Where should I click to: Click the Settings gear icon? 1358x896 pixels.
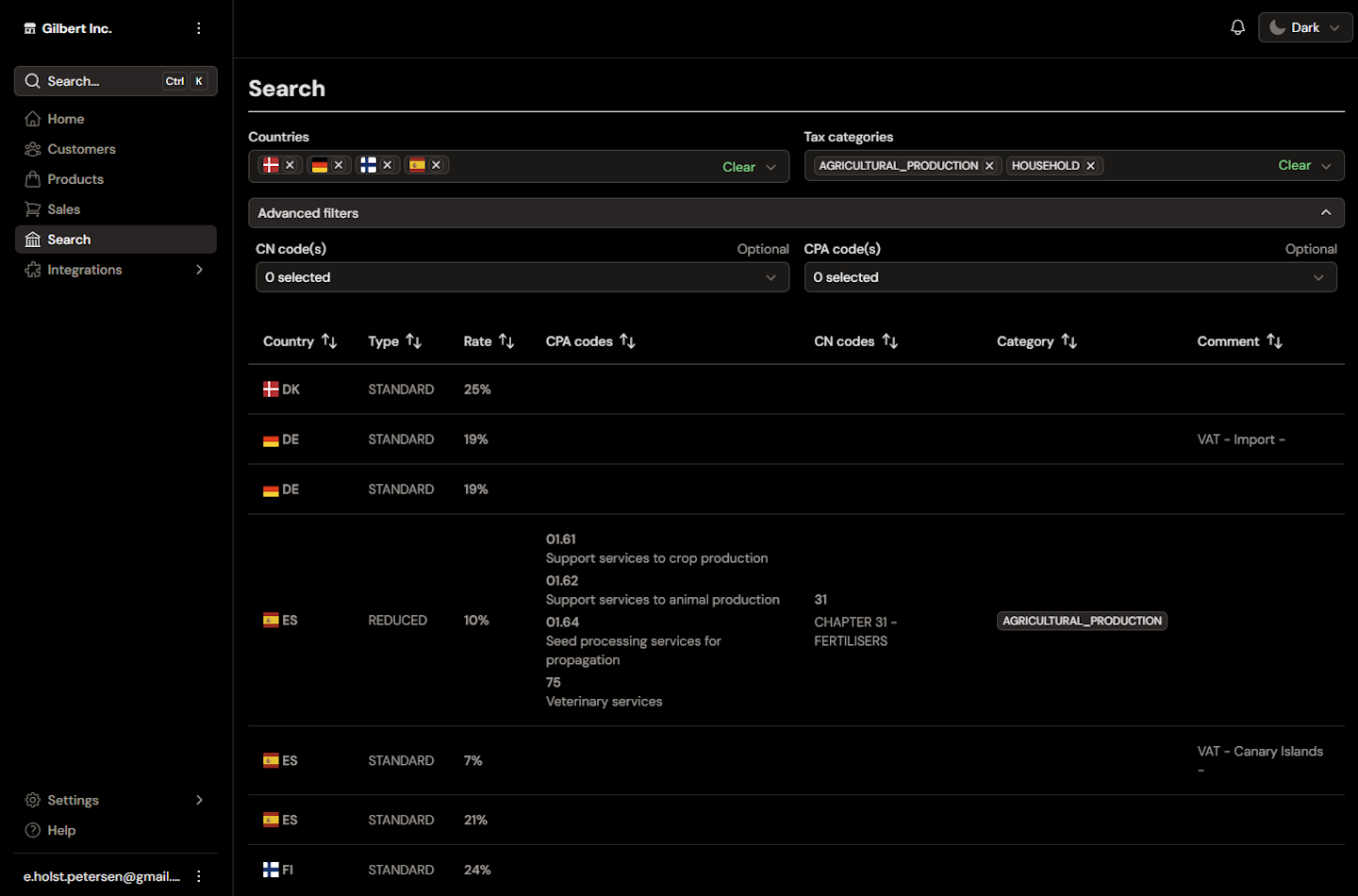tap(33, 800)
